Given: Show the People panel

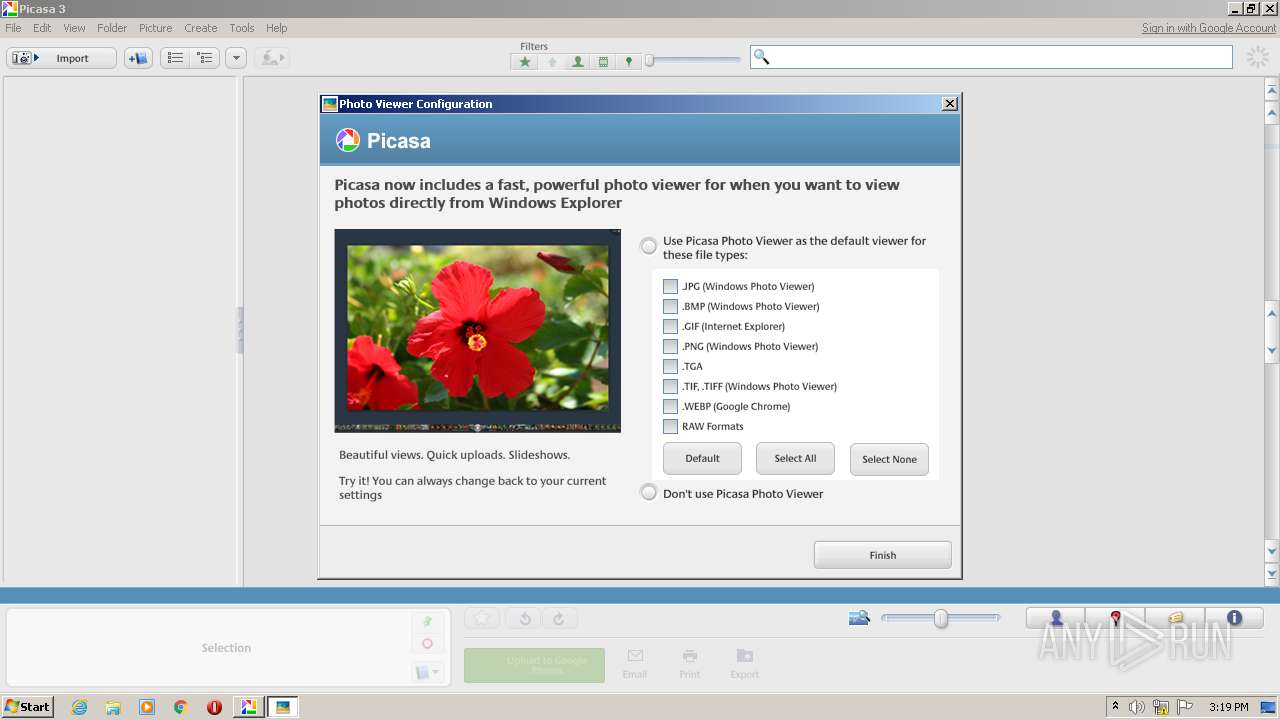Looking at the screenshot, I should pyautogui.click(x=1056, y=618).
